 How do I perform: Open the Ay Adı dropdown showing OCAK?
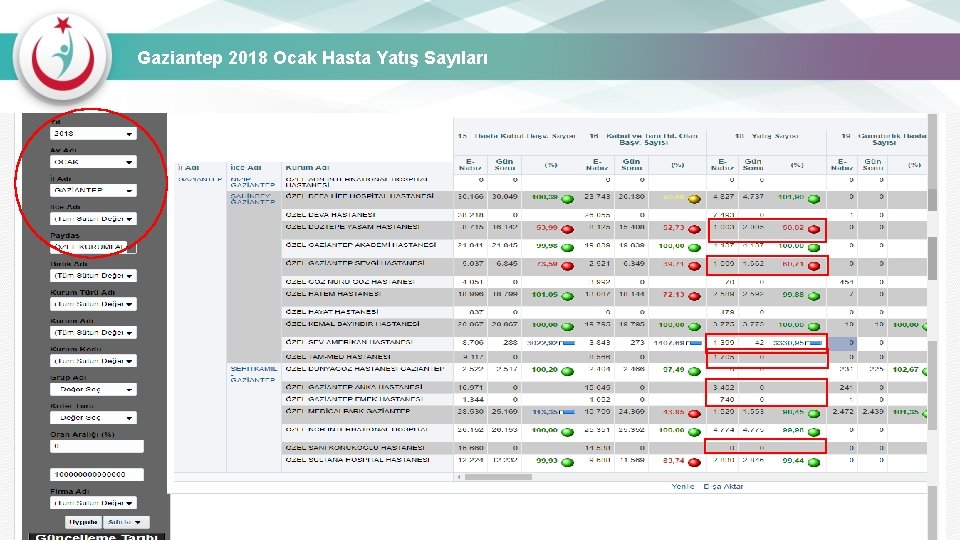point(93,162)
